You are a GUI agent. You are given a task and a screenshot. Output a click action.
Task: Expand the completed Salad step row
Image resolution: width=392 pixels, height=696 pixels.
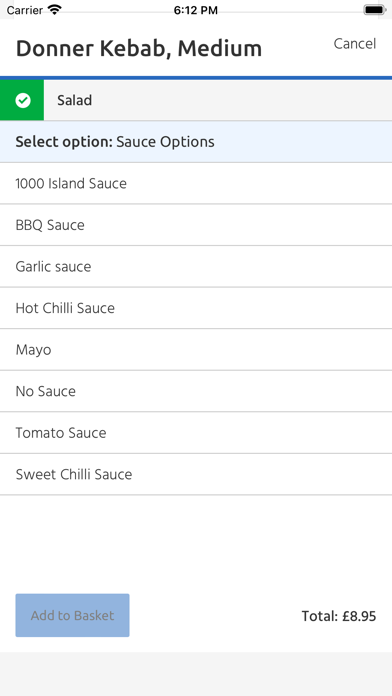click(196, 100)
